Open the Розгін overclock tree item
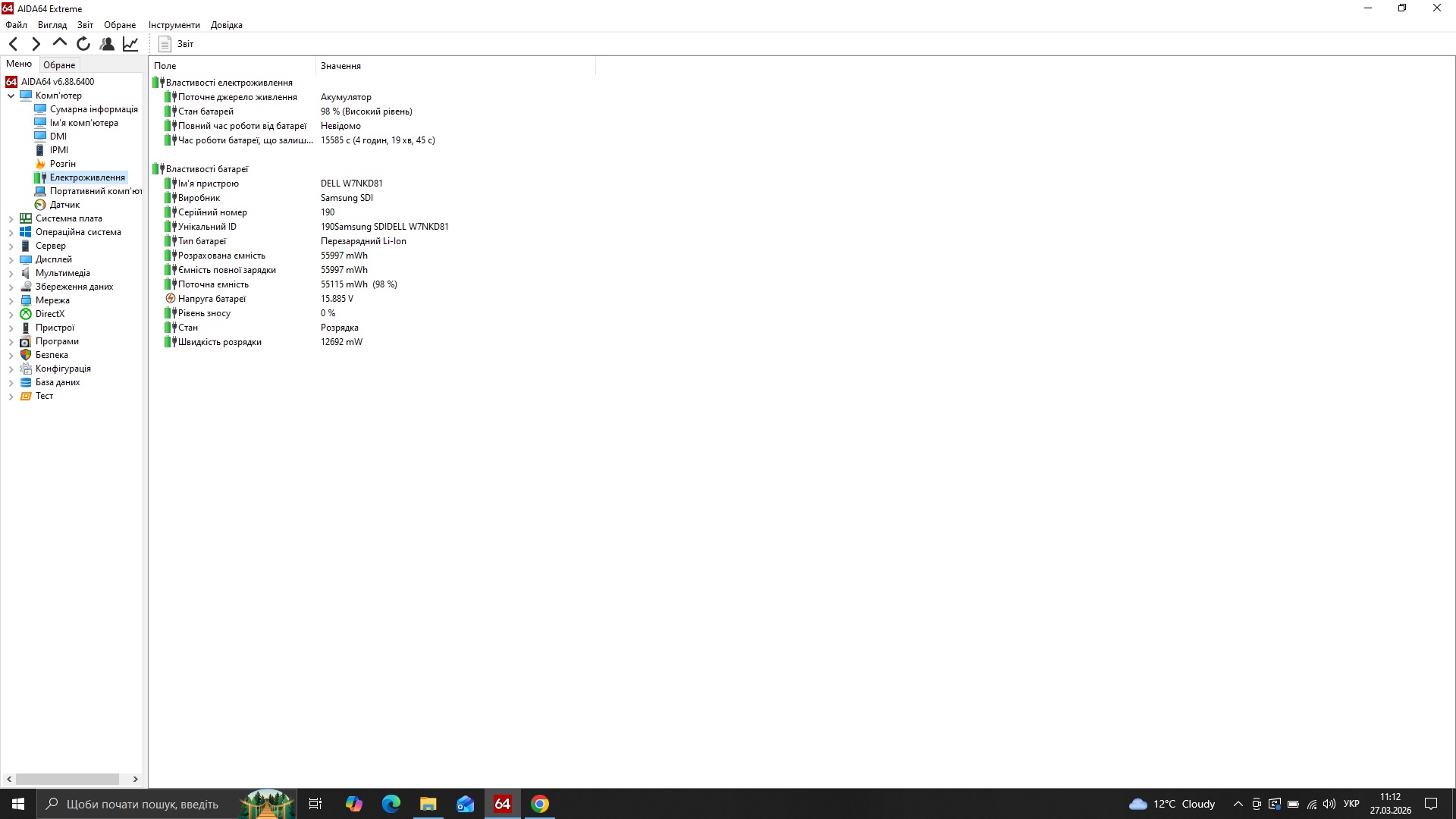The width and height of the screenshot is (1456, 819). [x=62, y=164]
